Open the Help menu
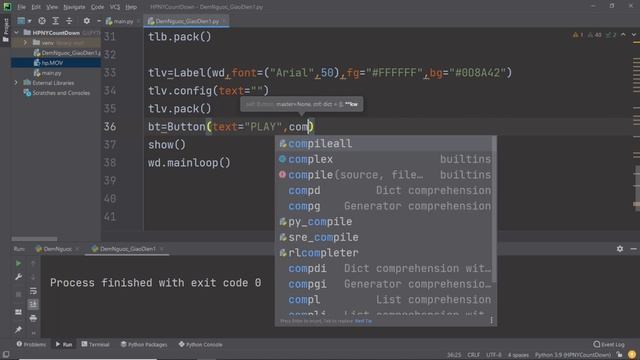640x360 pixels. (x=131, y=7)
